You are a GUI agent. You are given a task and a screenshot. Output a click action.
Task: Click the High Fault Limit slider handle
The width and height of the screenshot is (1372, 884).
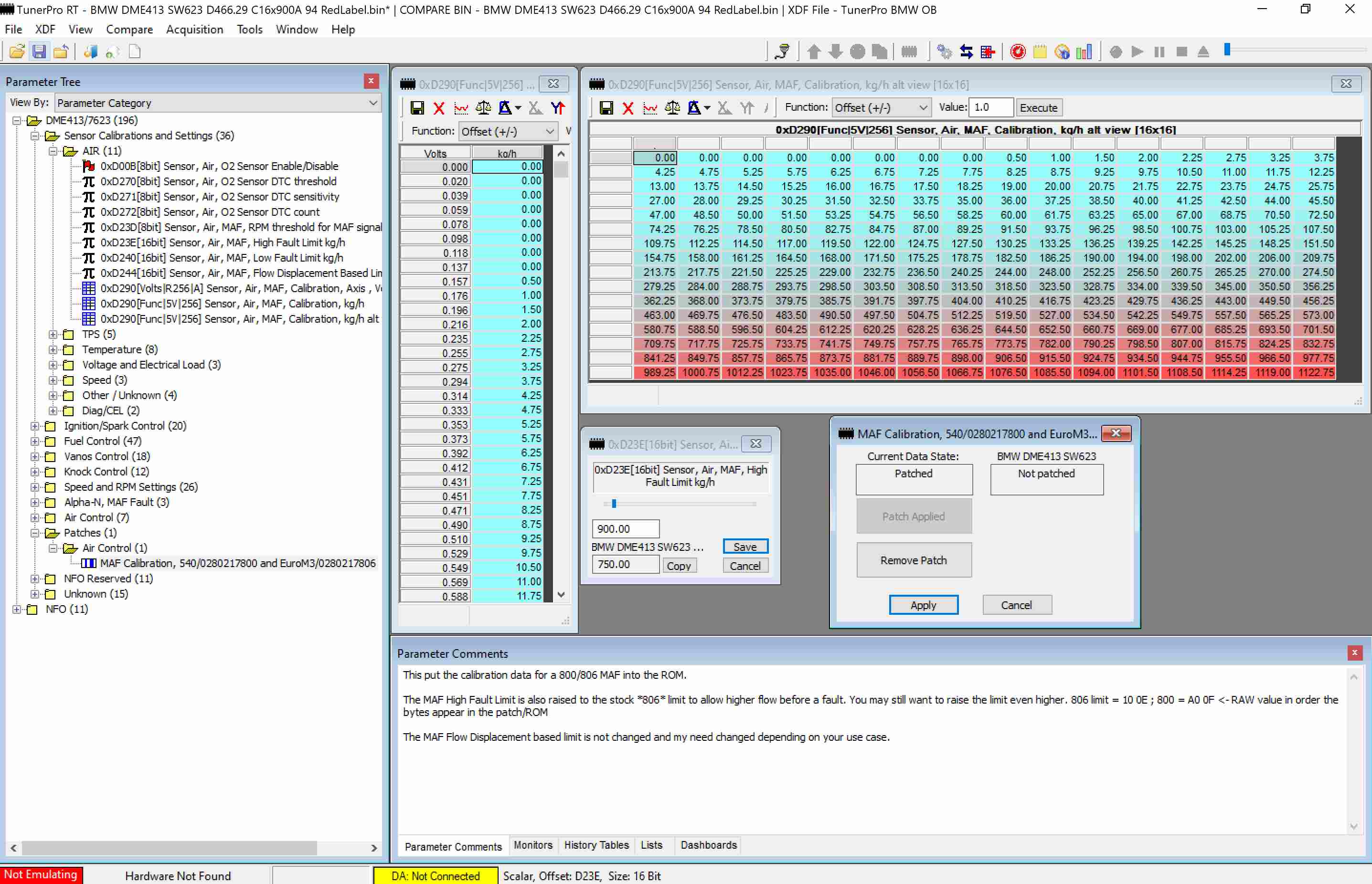614,504
